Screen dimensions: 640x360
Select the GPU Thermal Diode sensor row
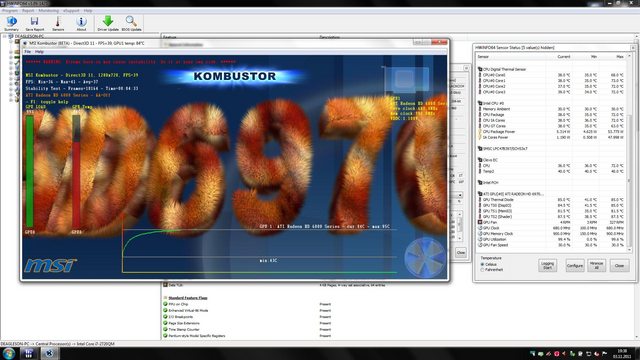point(552,200)
